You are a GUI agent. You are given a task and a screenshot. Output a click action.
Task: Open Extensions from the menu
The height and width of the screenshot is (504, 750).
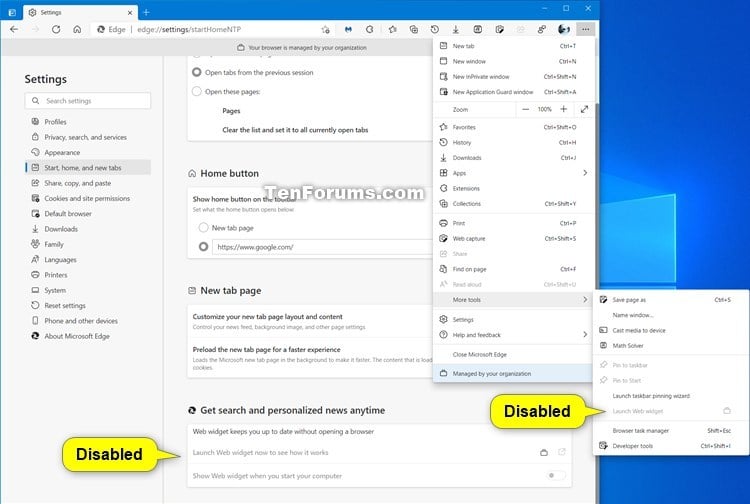coord(513,188)
